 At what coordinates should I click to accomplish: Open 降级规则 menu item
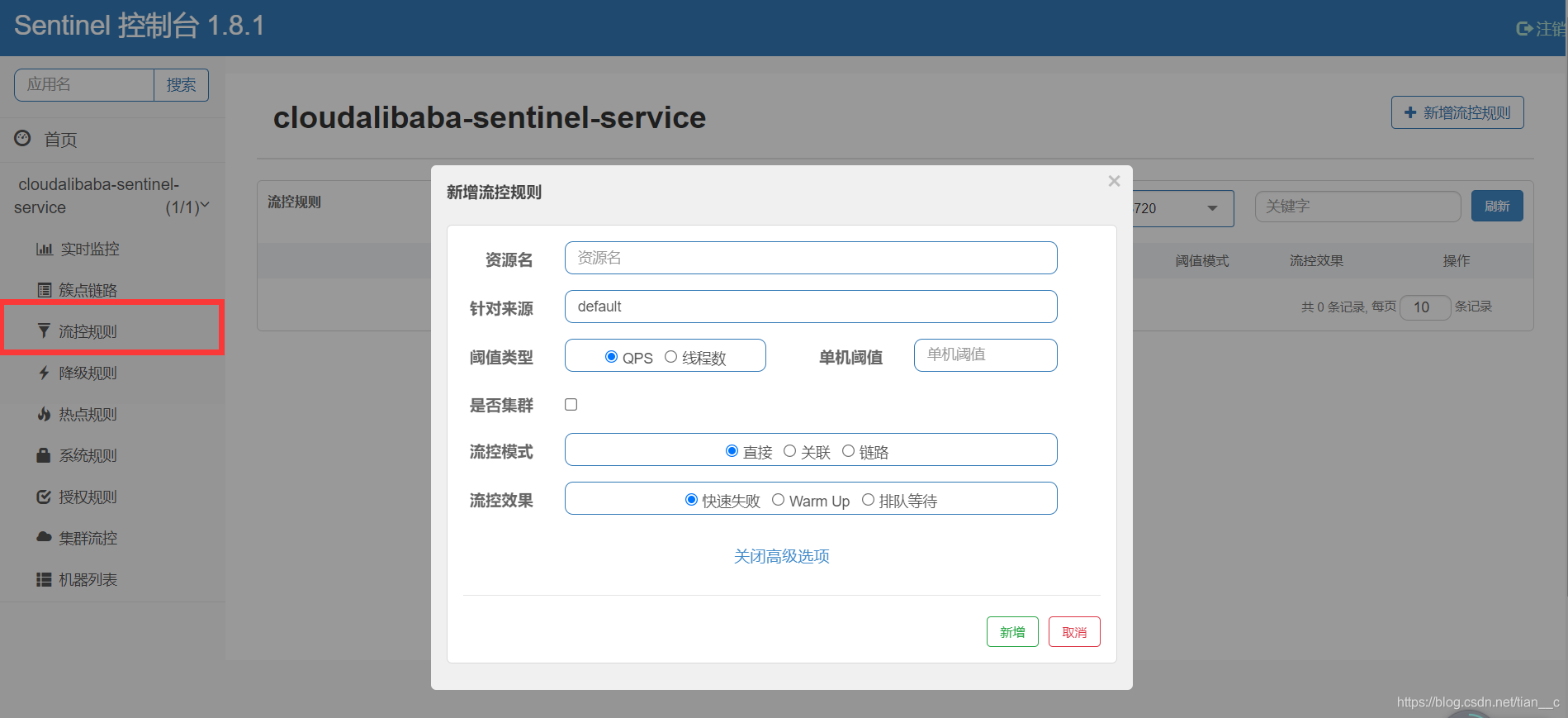tap(88, 373)
